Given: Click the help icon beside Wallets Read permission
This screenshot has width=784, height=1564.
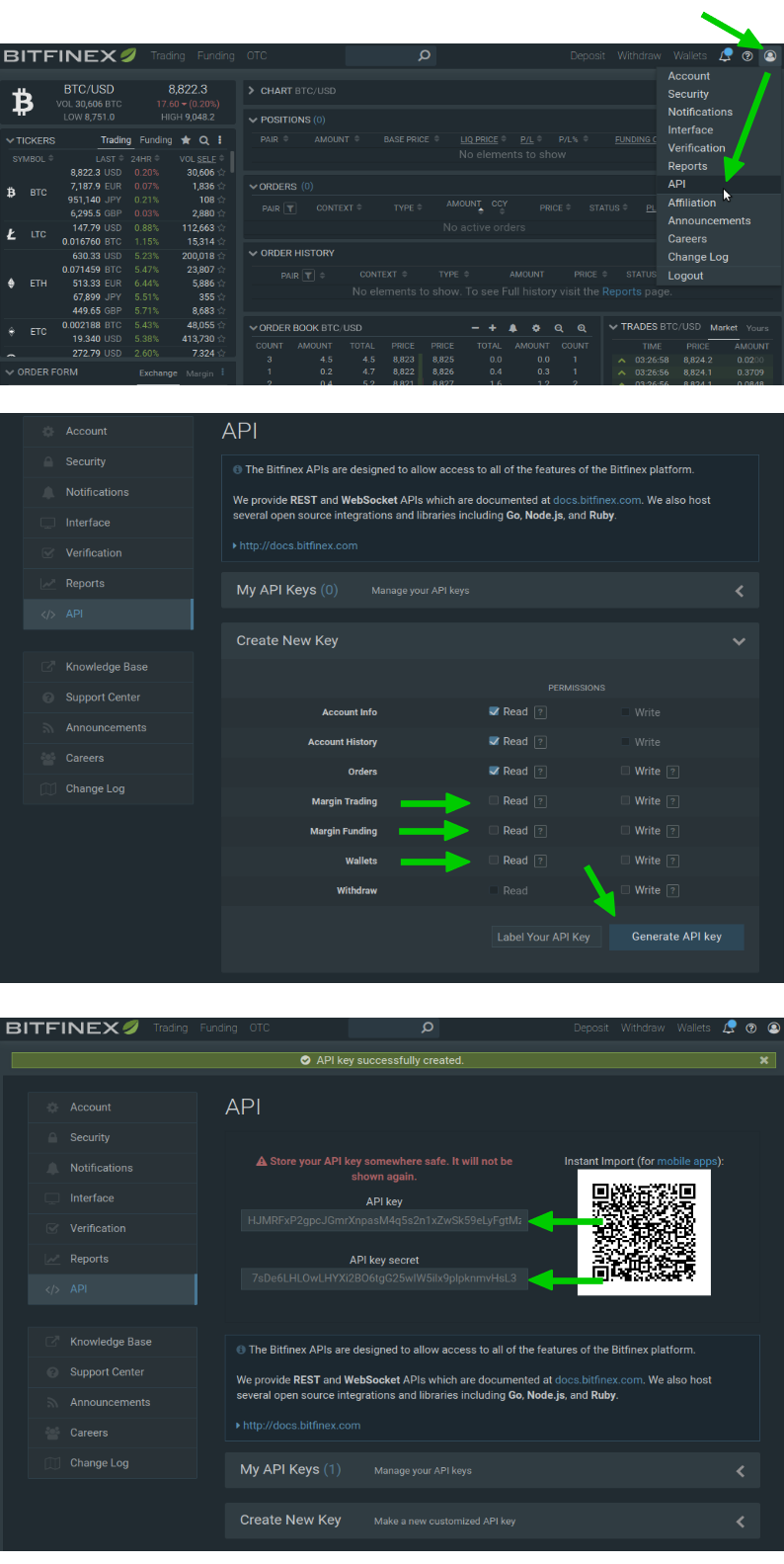Looking at the screenshot, I should (540, 861).
